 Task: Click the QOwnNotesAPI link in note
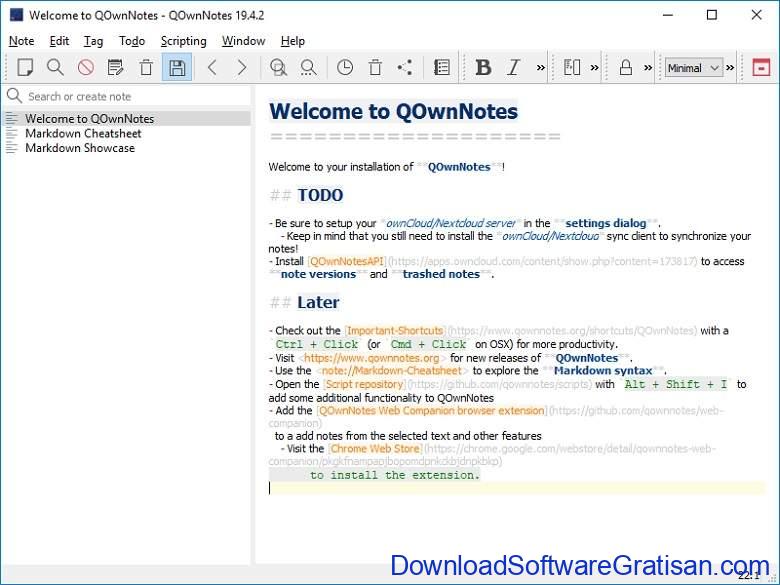(x=347, y=261)
